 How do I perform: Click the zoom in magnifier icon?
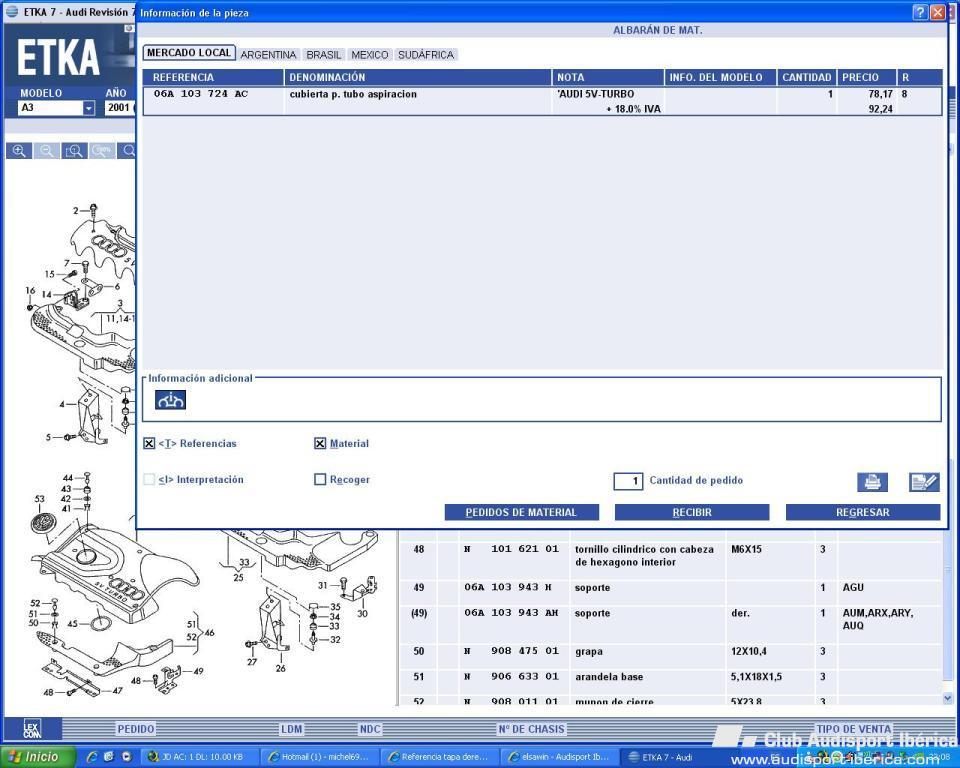point(19,151)
